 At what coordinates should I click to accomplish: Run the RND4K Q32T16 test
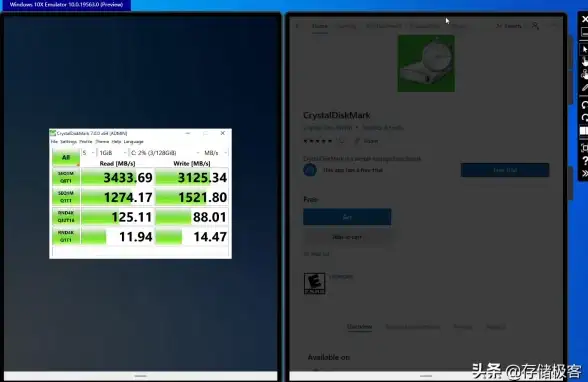(x=66, y=217)
